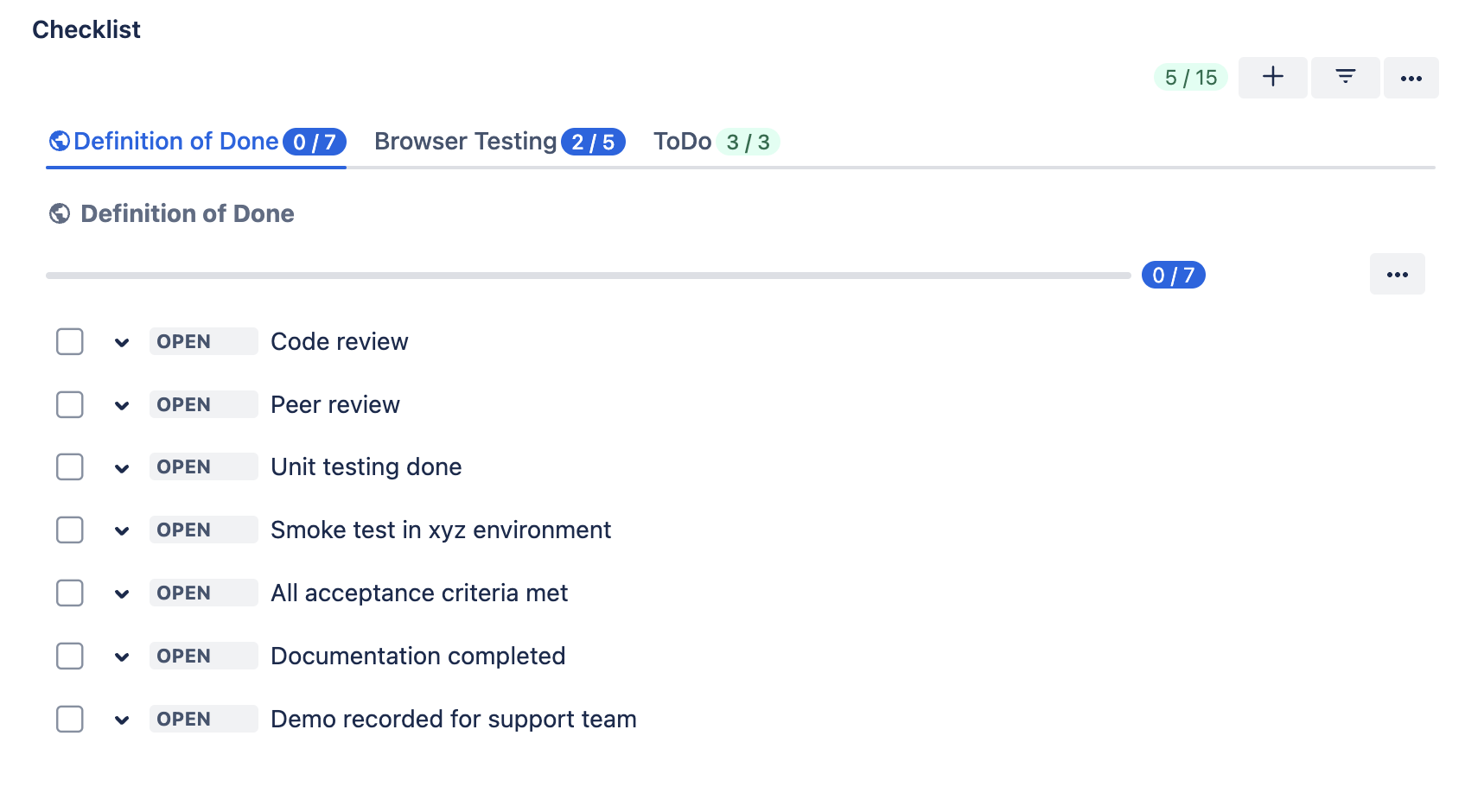Screen dimensions: 1465x812
Task: Click the Definition of Done progress bar
Action: coord(588,276)
